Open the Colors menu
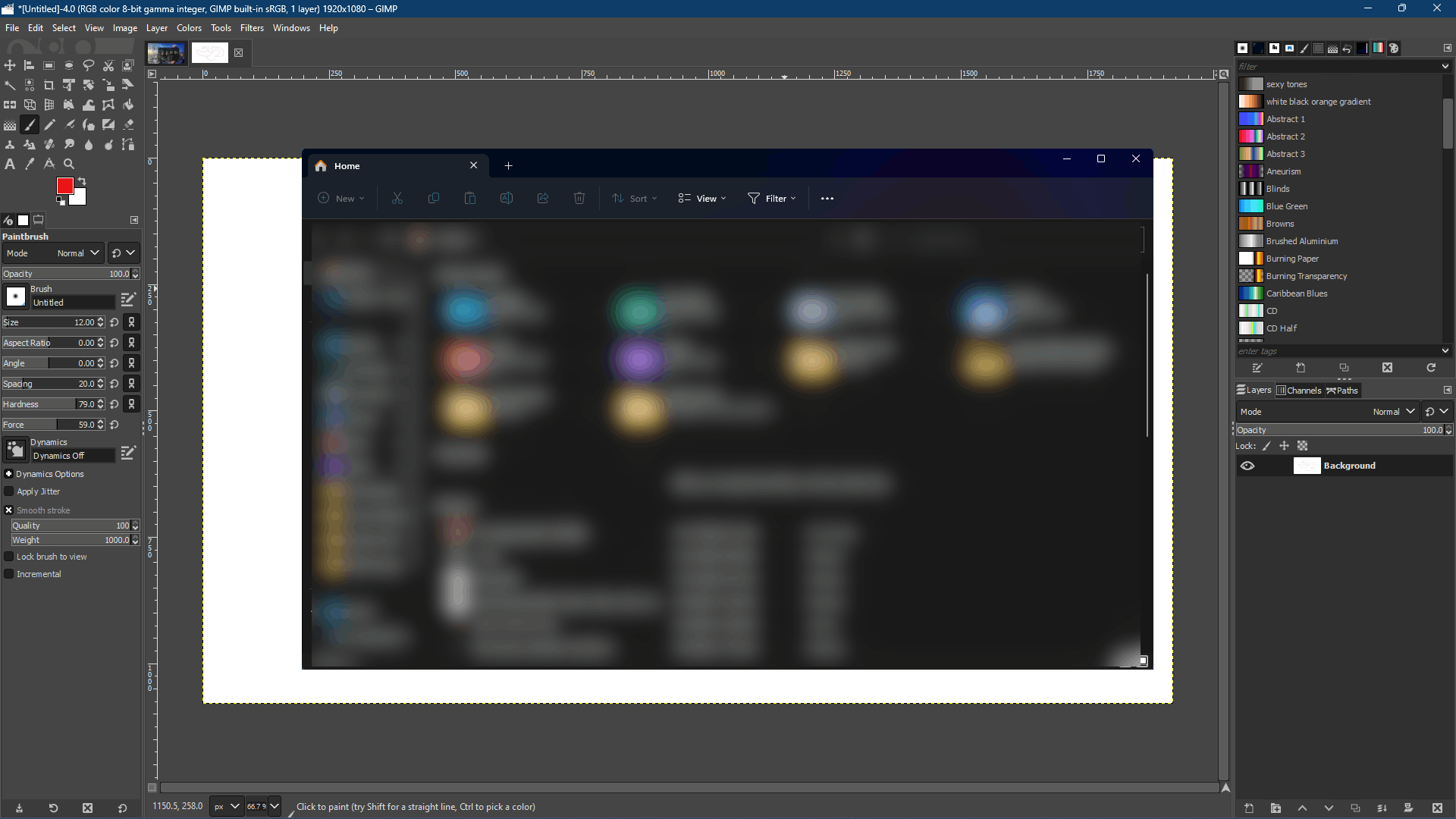Image resolution: width=1456 pixels, height=819 pixels. coord(189,28)
